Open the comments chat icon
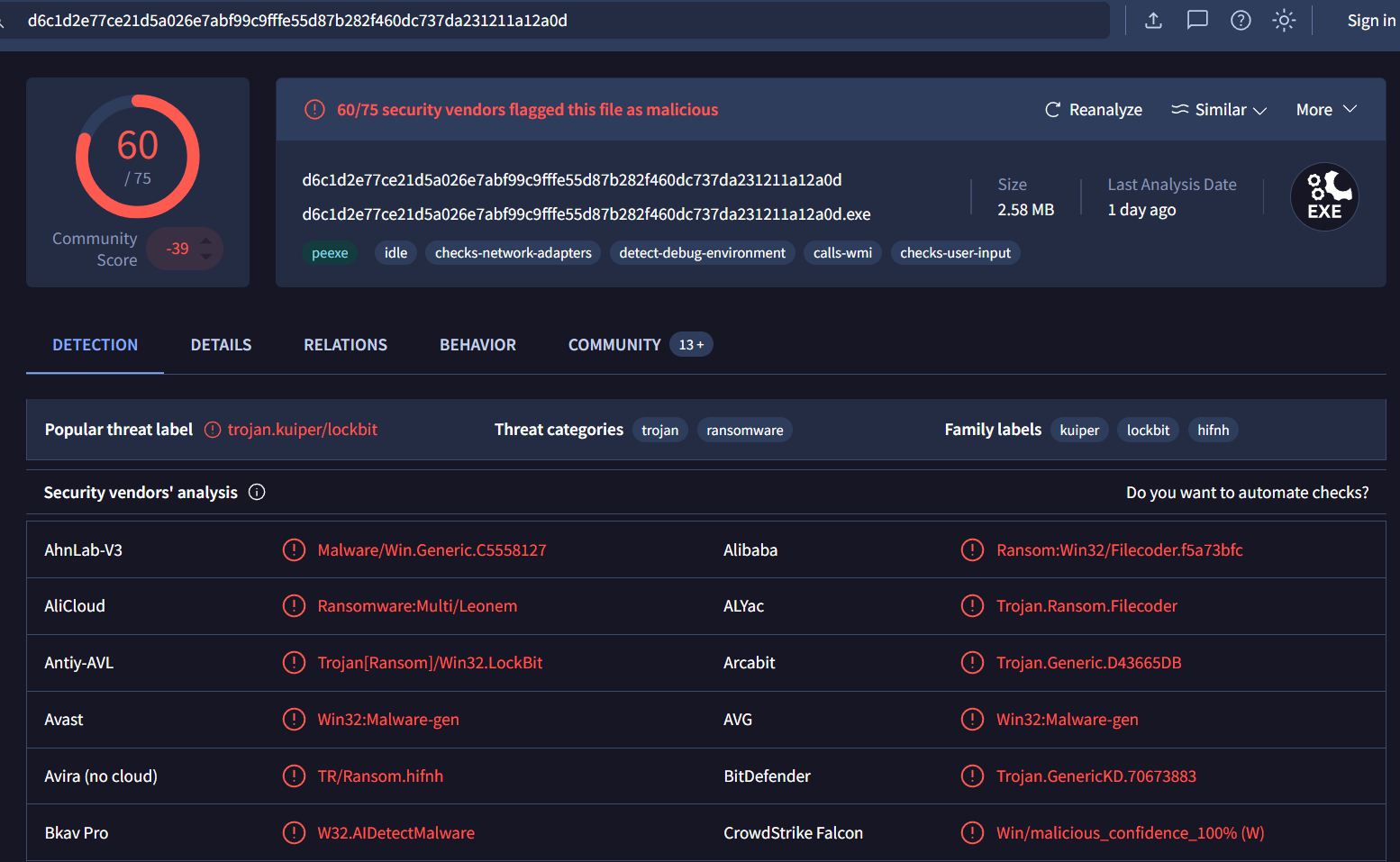1400x862 pixels. pos(1196,20)
